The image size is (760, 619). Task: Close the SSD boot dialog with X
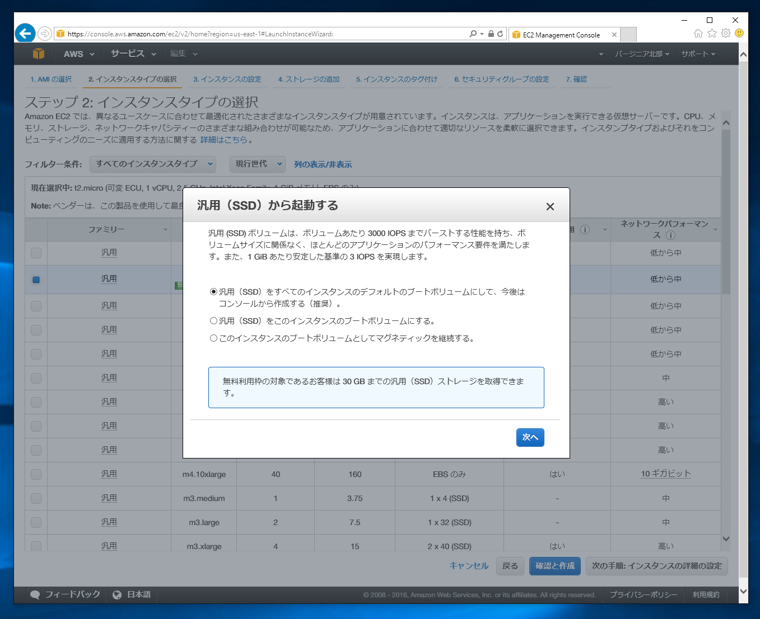coord(550,206)
